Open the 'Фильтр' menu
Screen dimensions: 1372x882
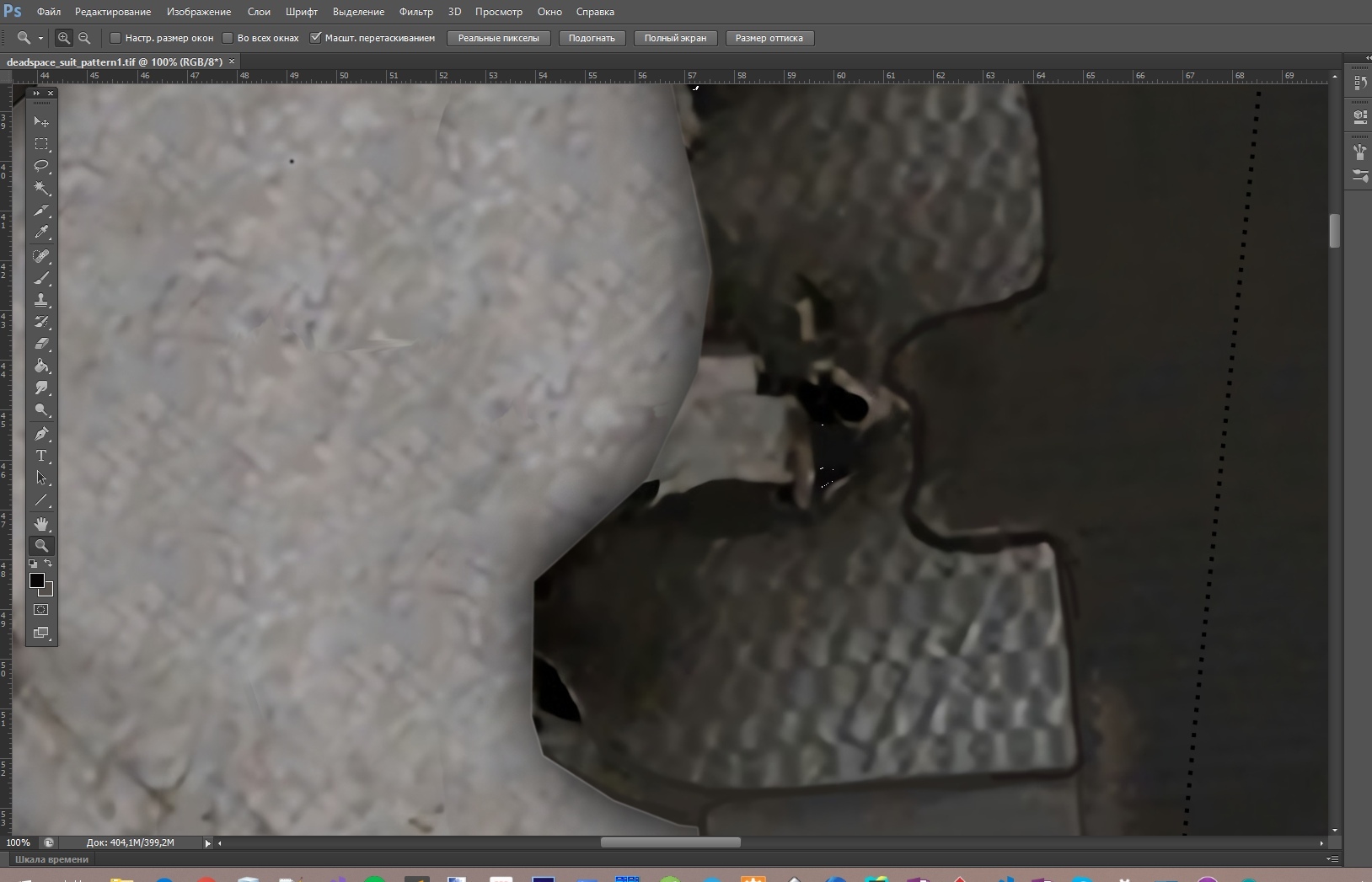click(x=415, y=12)
